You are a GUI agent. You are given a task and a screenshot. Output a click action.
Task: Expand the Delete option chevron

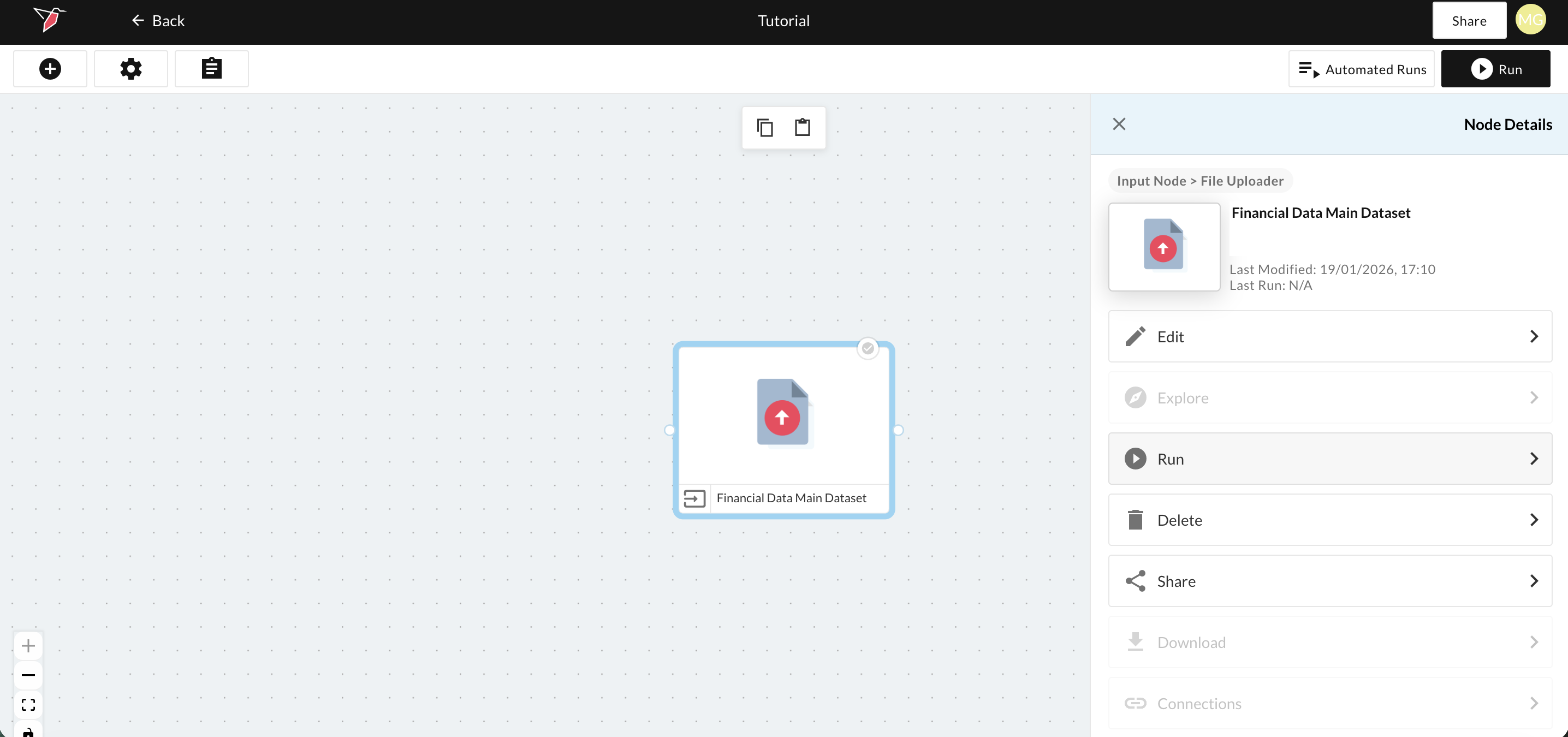click(1533, 520)
